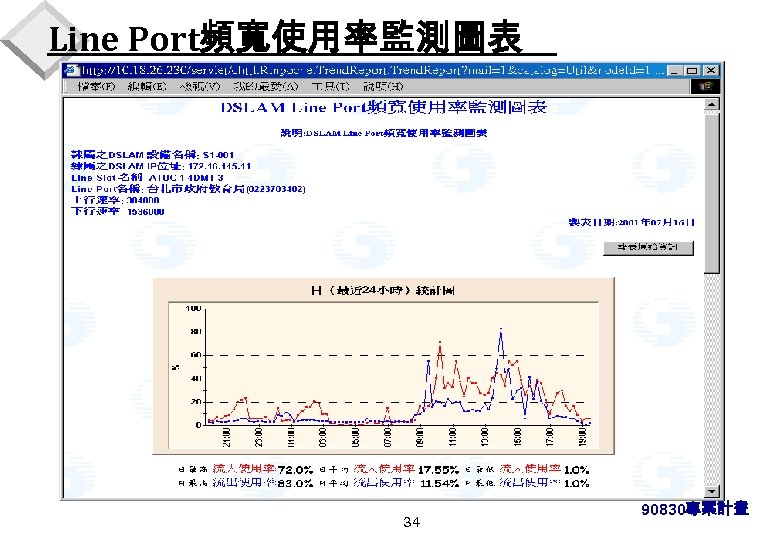Click the browser title bar URL text
Image resolution: width=780 pixels, height=540 pixels.
pos(373,70)
